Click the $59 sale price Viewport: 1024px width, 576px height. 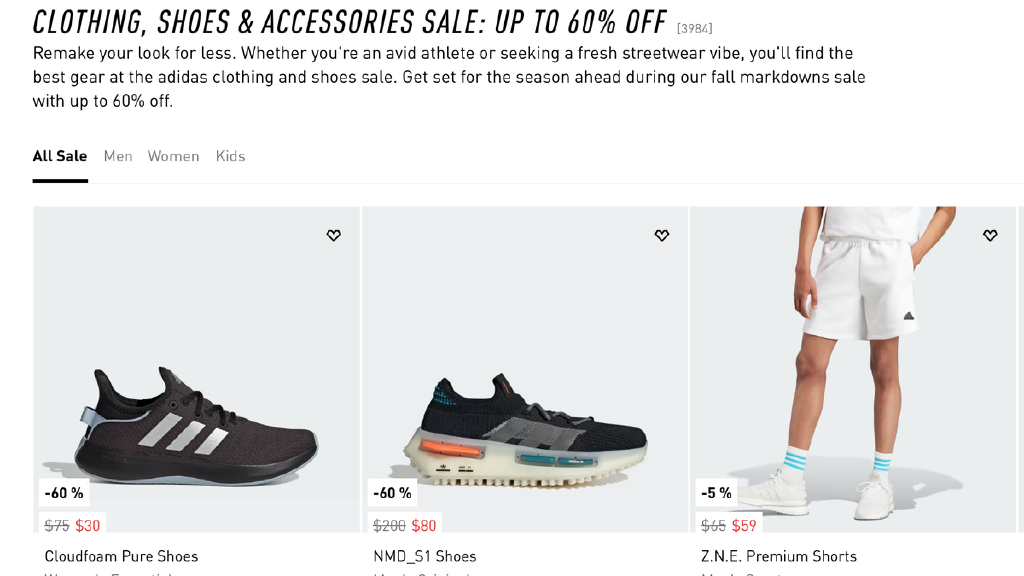click(x=744, y=526)
